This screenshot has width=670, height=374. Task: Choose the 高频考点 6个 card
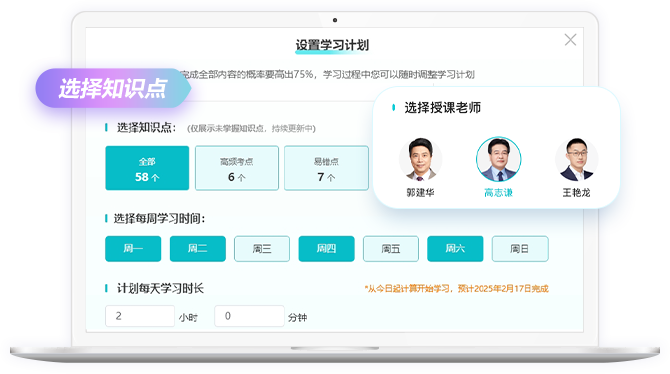pos(237,168)
